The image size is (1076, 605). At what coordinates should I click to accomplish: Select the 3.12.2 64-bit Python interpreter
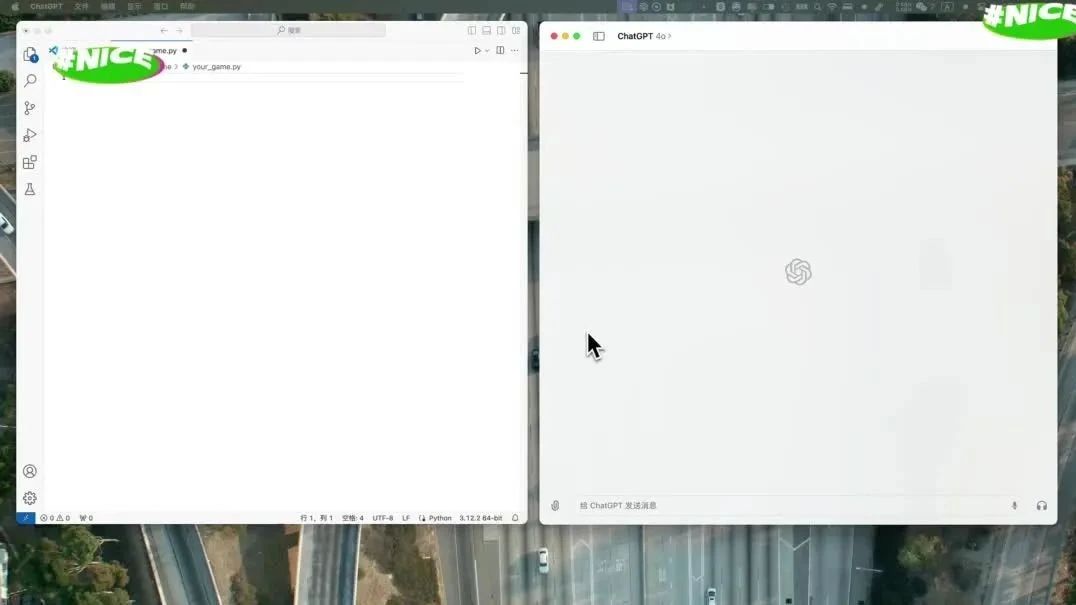click(x=480, y=518)
